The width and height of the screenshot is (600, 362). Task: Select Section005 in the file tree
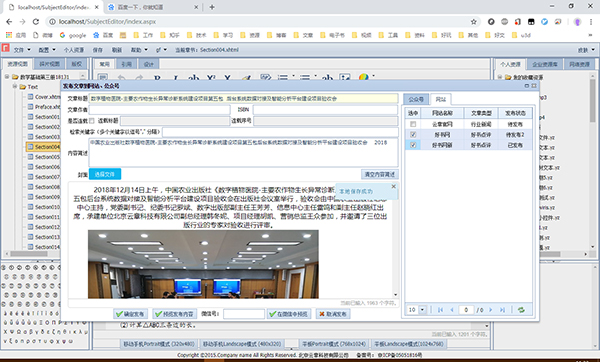(x=47, y=157)
